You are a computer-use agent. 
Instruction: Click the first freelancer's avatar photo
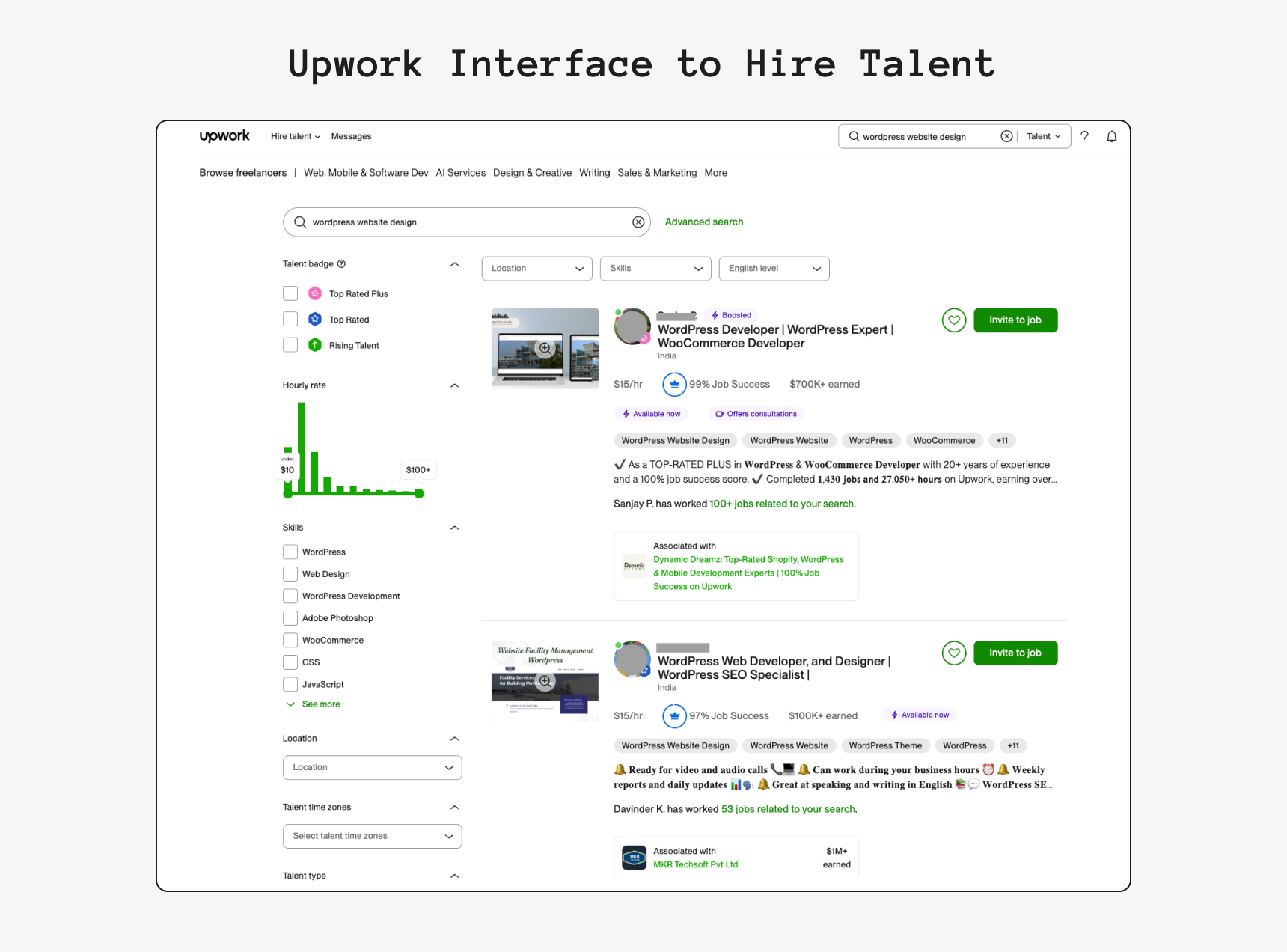pos(632,326)
